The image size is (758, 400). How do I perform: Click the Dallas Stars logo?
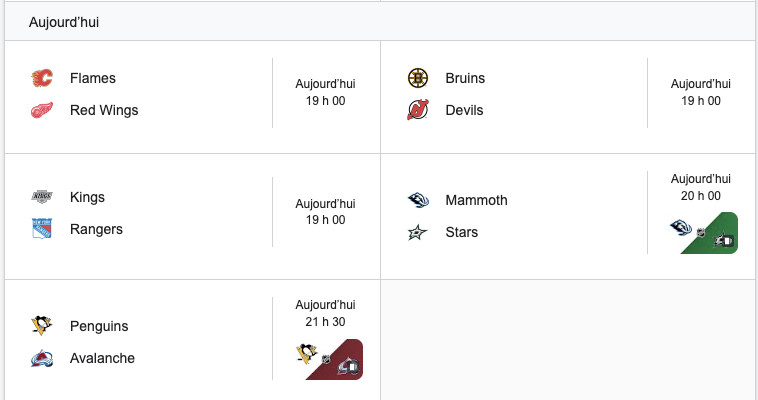(417, 232)
